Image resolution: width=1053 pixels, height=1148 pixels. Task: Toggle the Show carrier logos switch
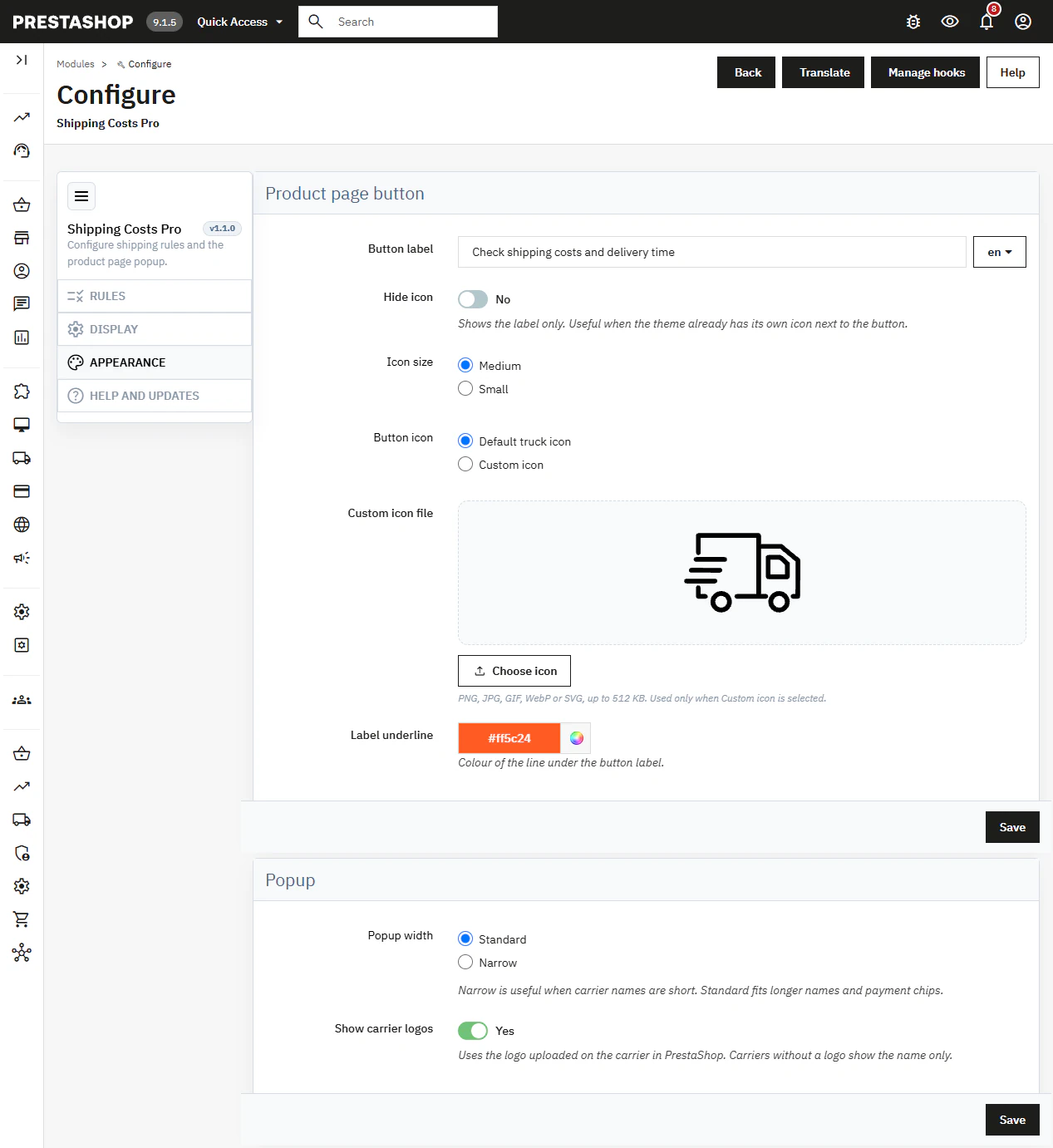(x=473, y=1031)
